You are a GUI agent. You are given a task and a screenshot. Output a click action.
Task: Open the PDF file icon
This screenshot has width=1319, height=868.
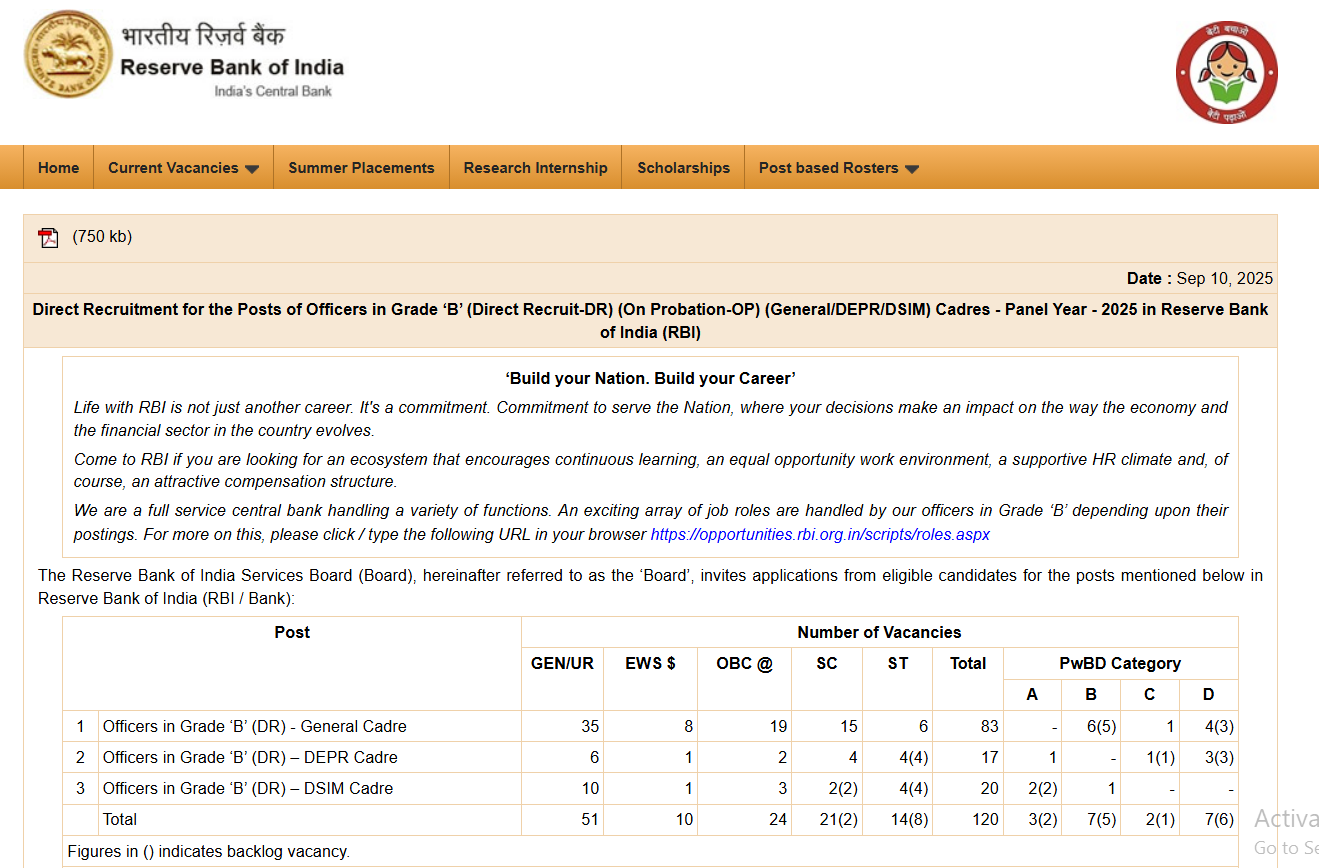tap(48, 238)
